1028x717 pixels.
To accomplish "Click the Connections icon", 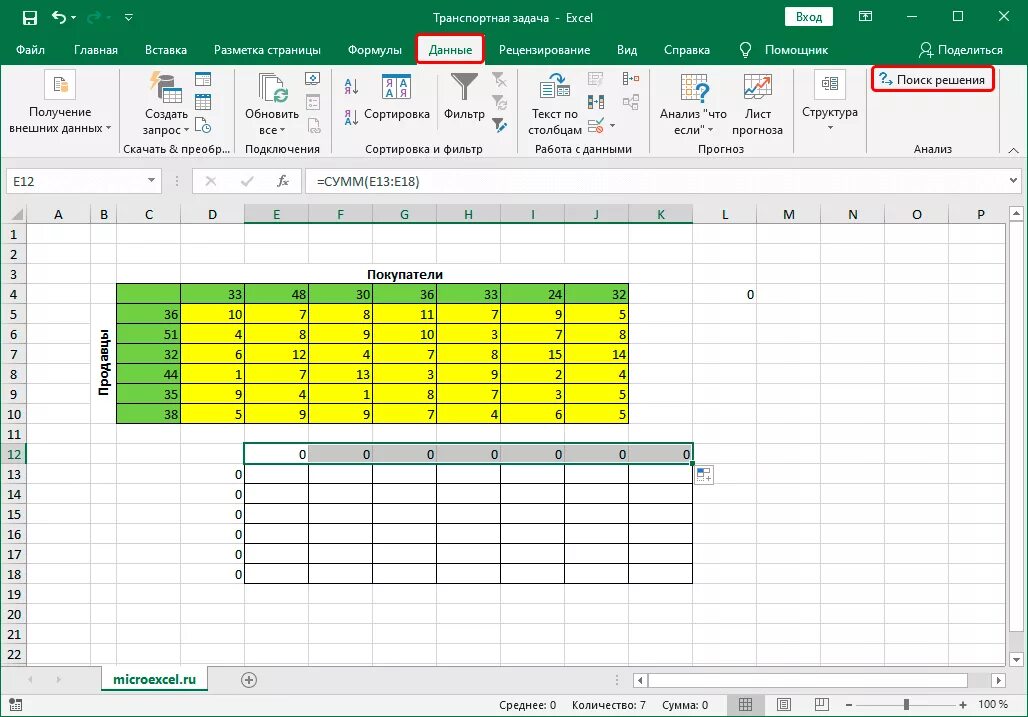I will coord(313,79).
